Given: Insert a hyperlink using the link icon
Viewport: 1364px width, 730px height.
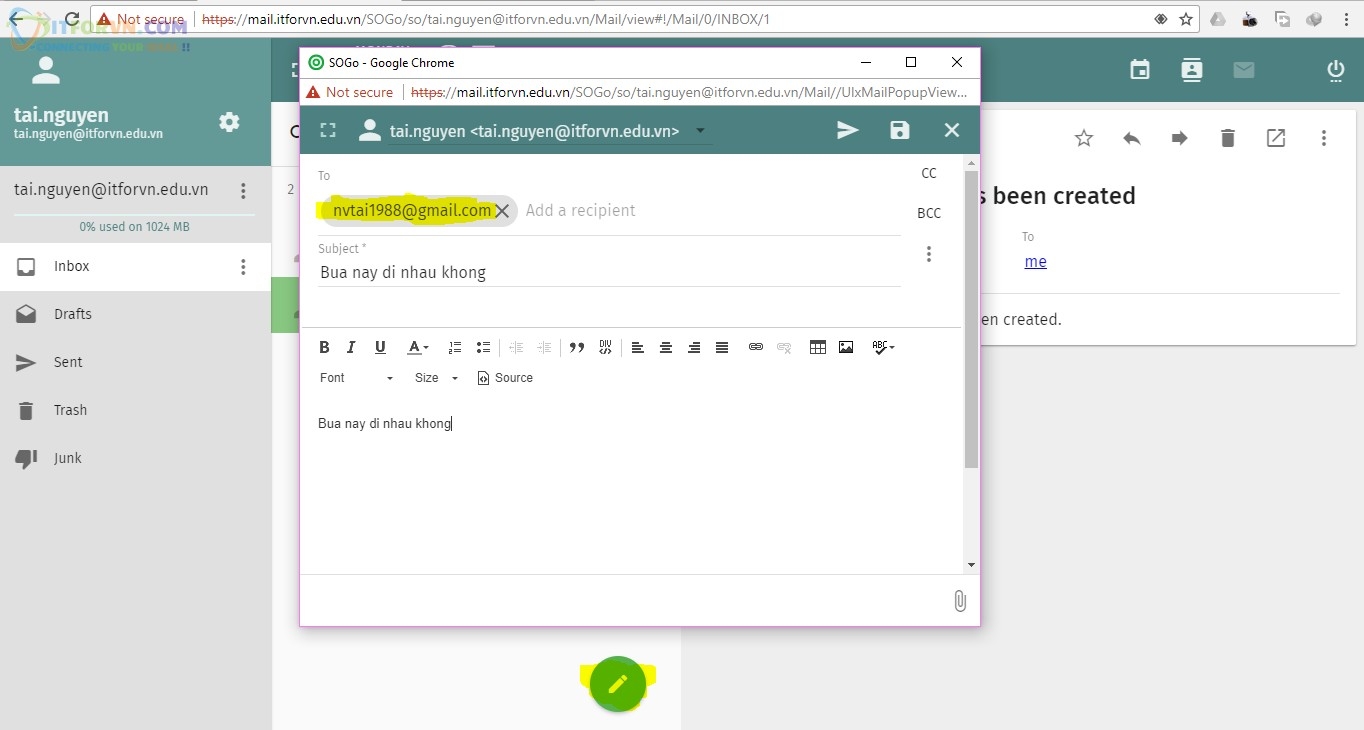Looking at the screenshot, I should point(756,347).
